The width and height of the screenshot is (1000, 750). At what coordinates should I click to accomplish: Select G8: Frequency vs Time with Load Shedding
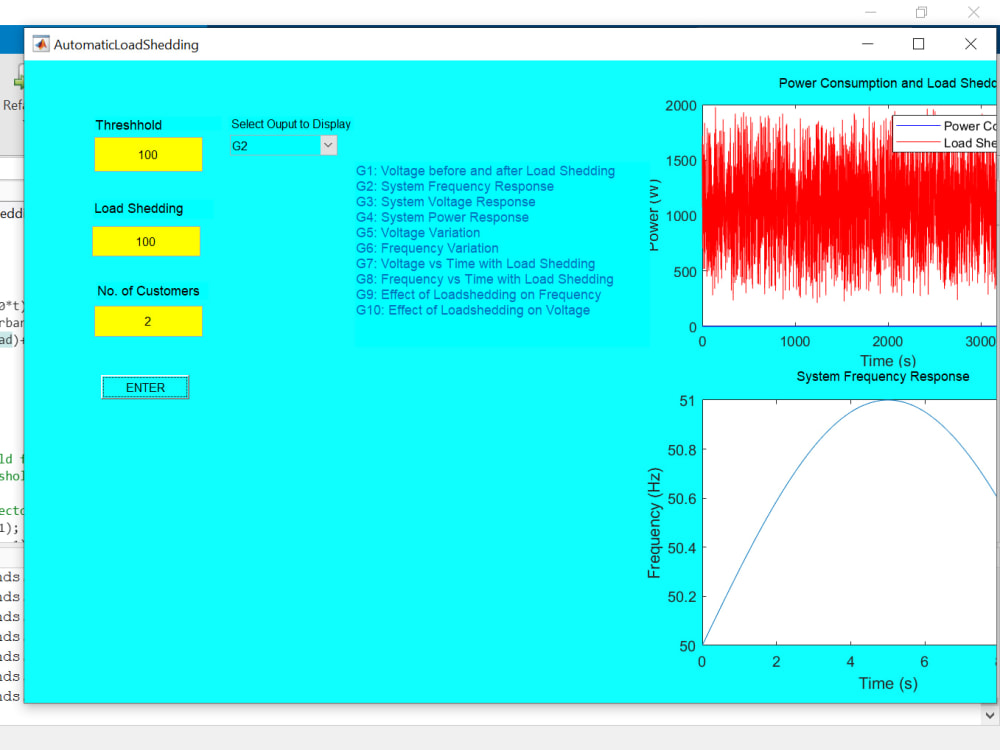pyautogui.click(x=486, y=279)
